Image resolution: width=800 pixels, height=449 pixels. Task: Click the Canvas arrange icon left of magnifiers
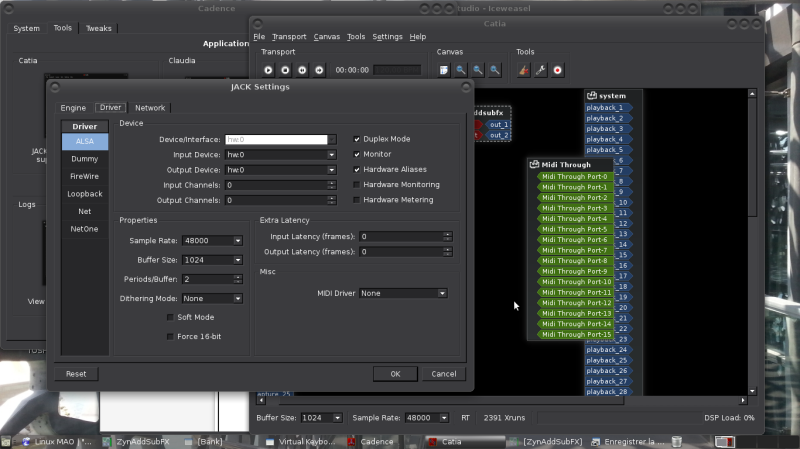[444, 70]
